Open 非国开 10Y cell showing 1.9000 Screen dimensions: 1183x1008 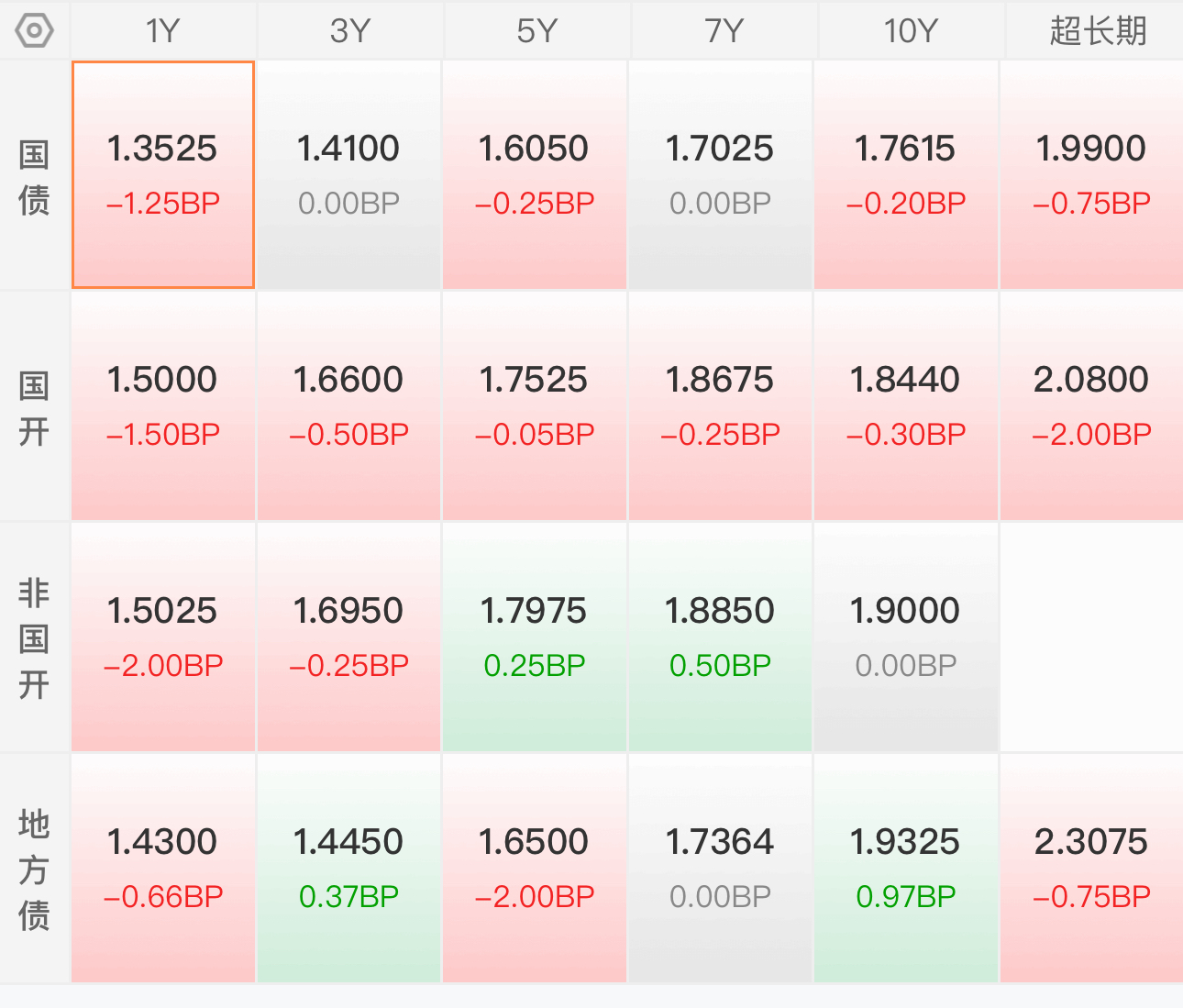point(906,637)
